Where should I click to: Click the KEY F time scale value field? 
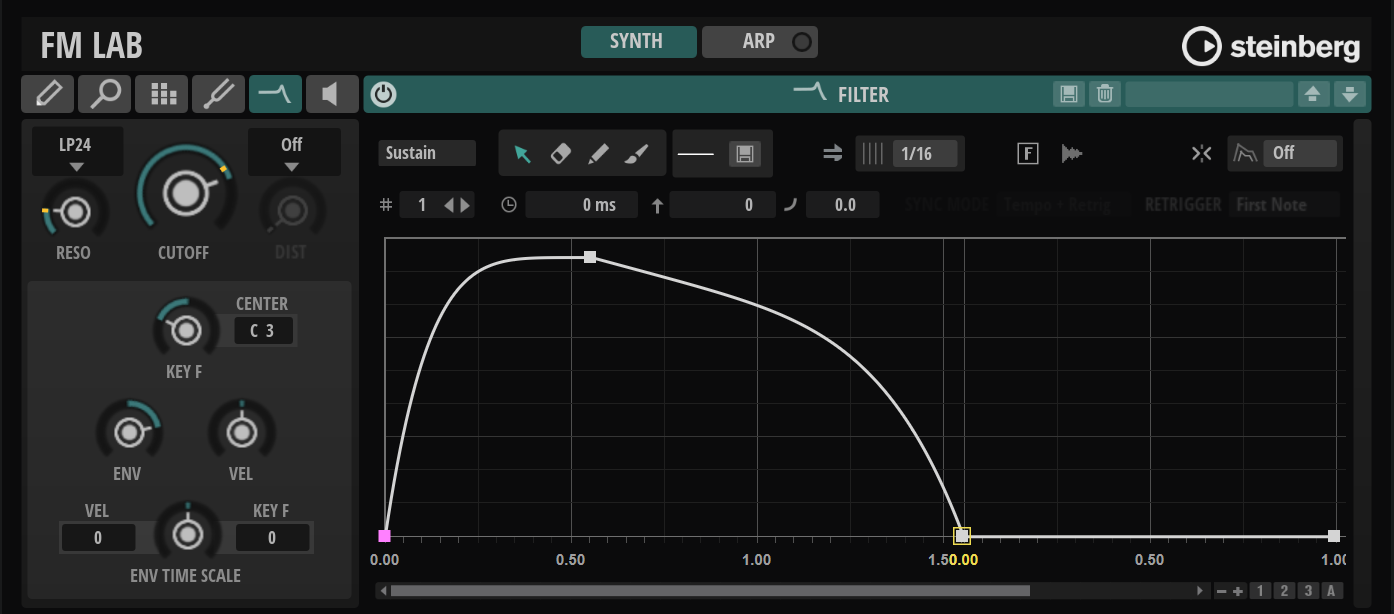coord(272,538)
